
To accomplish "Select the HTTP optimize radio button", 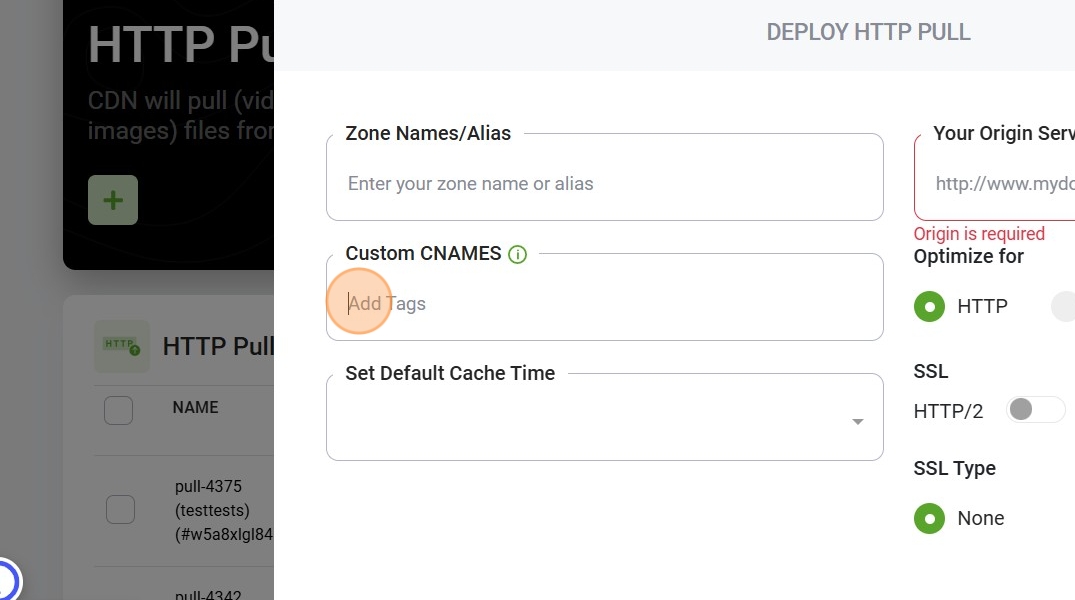I will click(930, 307).
